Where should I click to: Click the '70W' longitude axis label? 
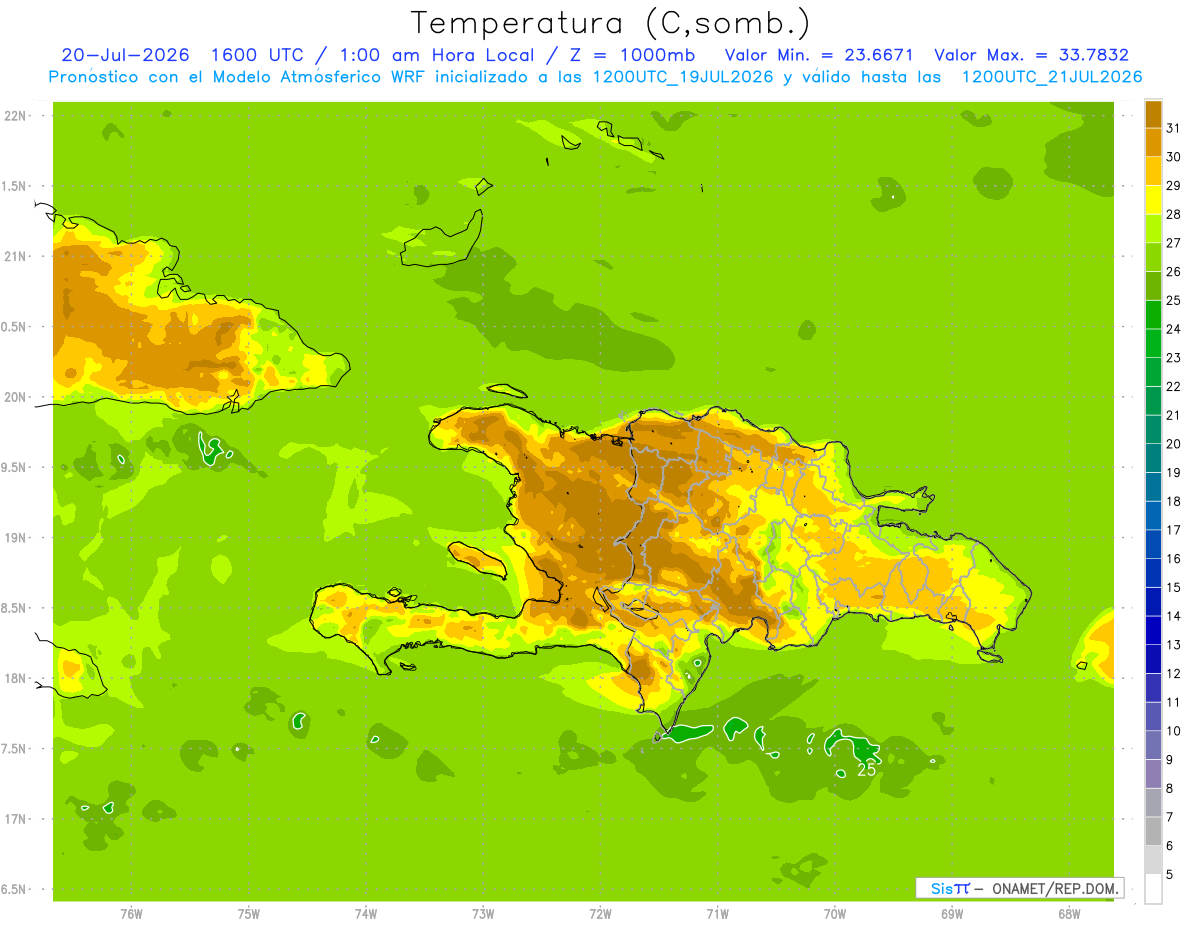point(835,913)
